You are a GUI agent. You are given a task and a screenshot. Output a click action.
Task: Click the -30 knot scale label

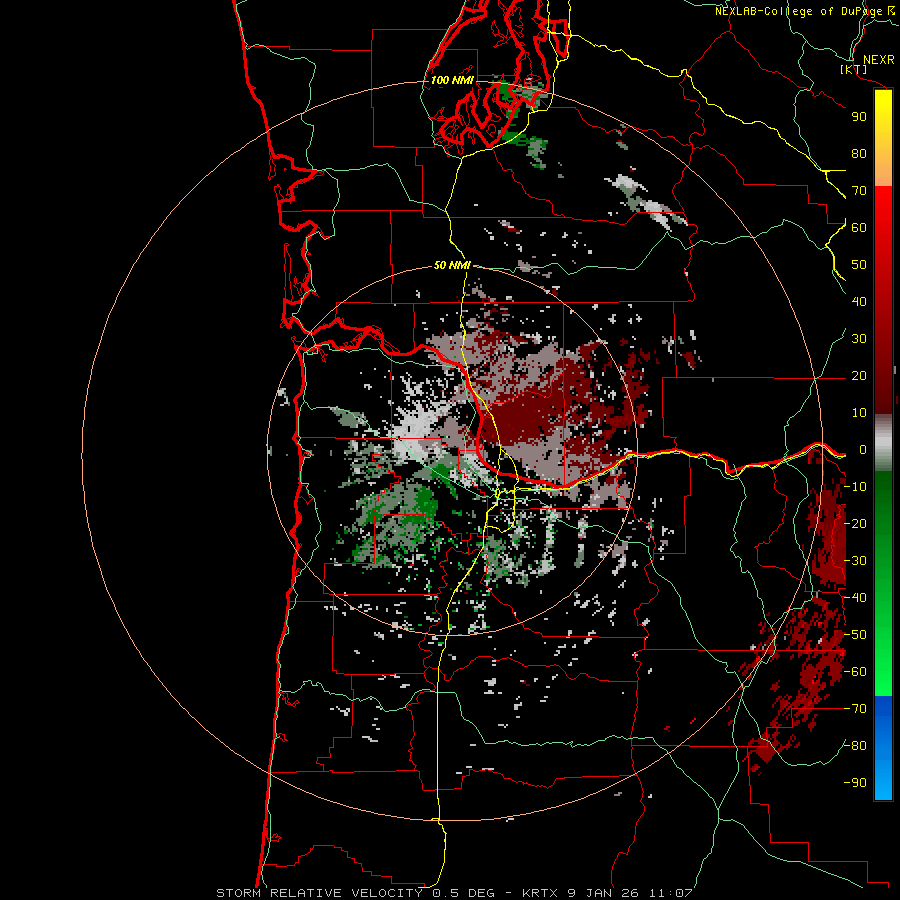pyautogui.click(x=855, y=561)
